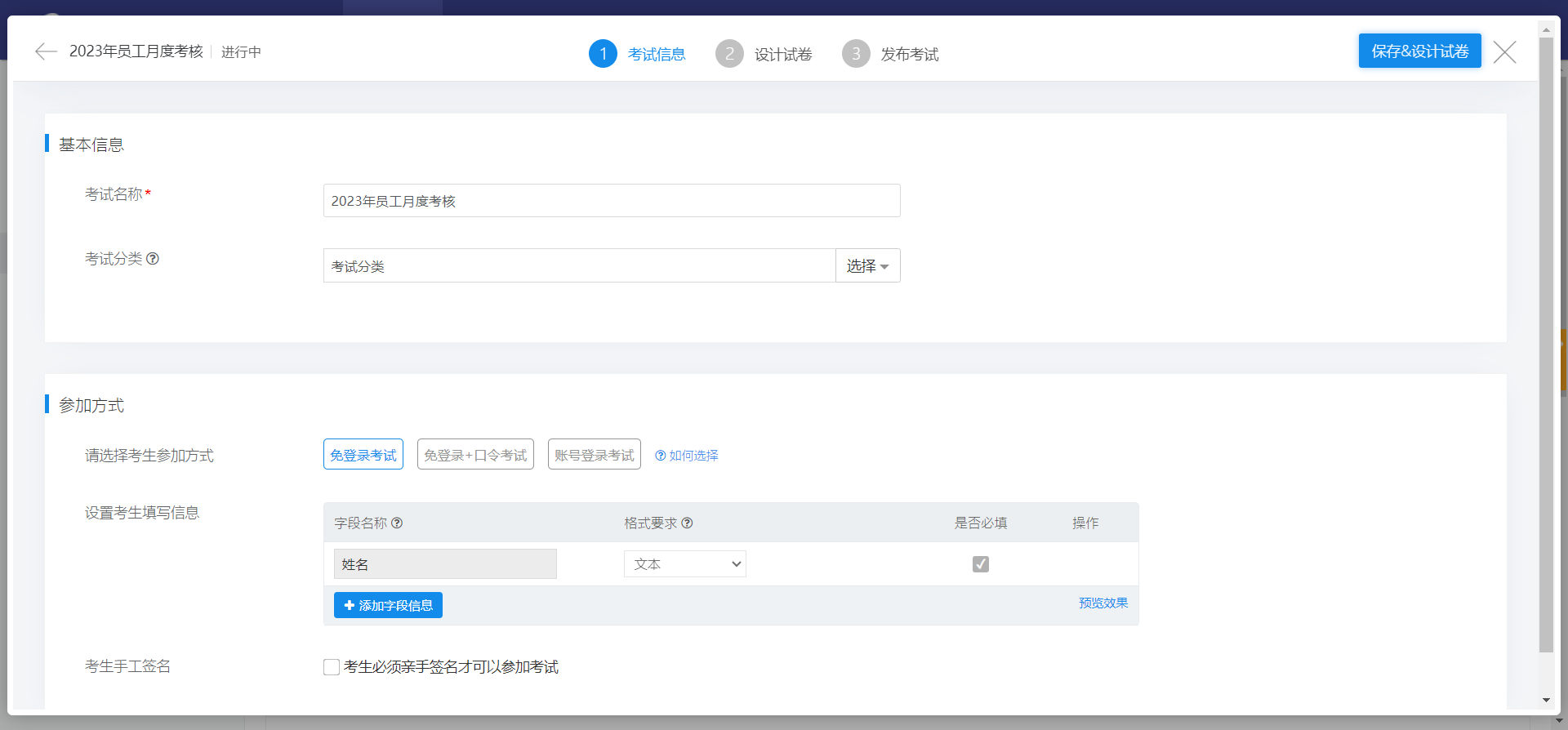Click 保存&设计试卷 button
This screenshot has height=730, width=1568.
(1419, 51)
